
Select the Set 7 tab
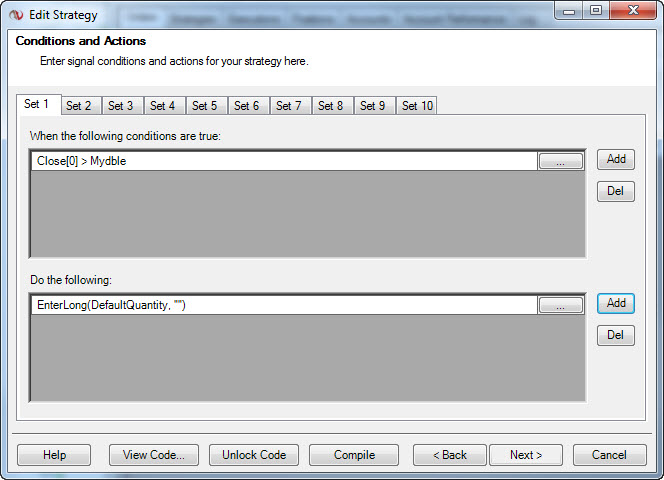point(290,106)
